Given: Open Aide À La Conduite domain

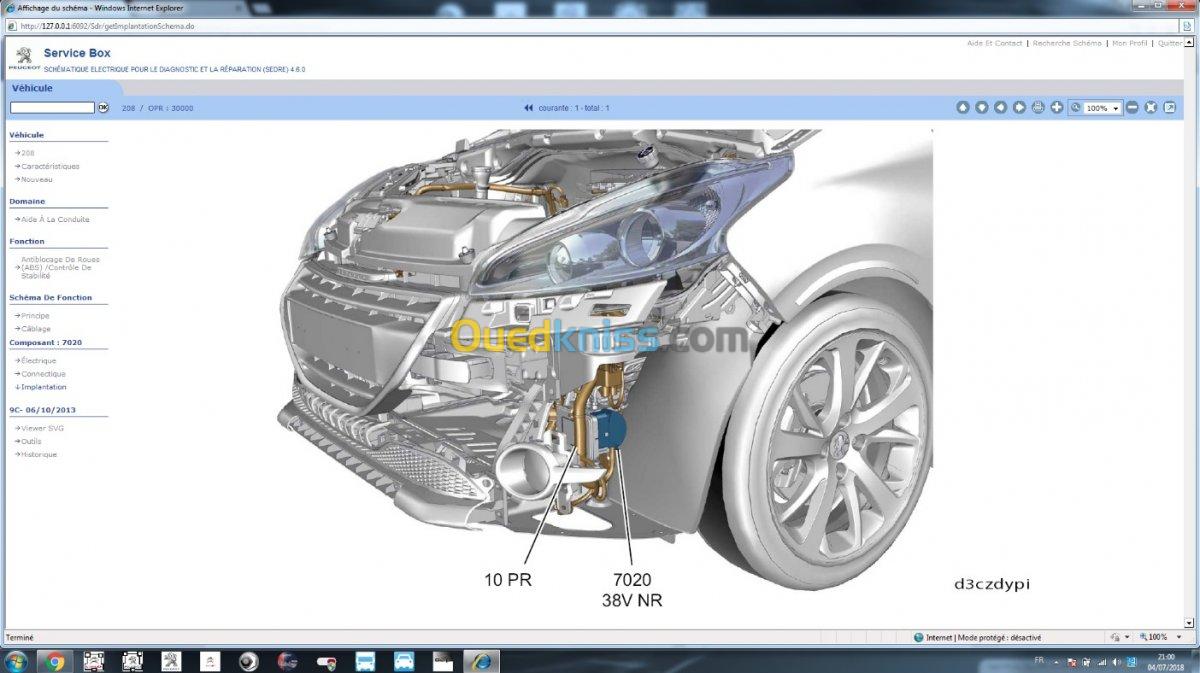Looking at the screenshot, I should 55,220.
